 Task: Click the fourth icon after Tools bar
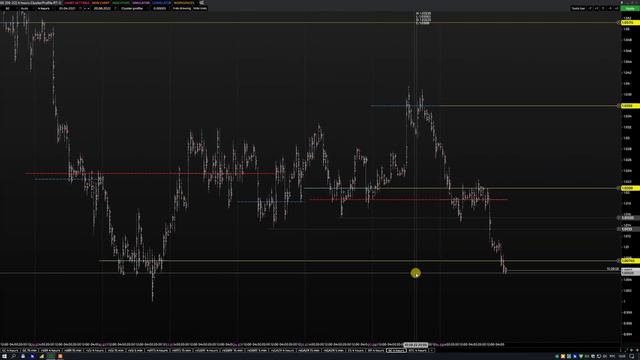point(610,8)
